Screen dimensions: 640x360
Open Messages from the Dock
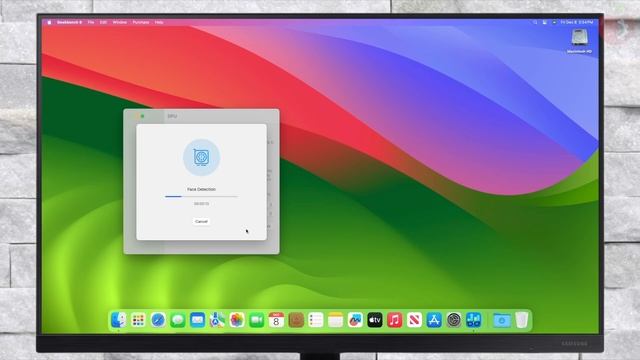pos(178,320)
